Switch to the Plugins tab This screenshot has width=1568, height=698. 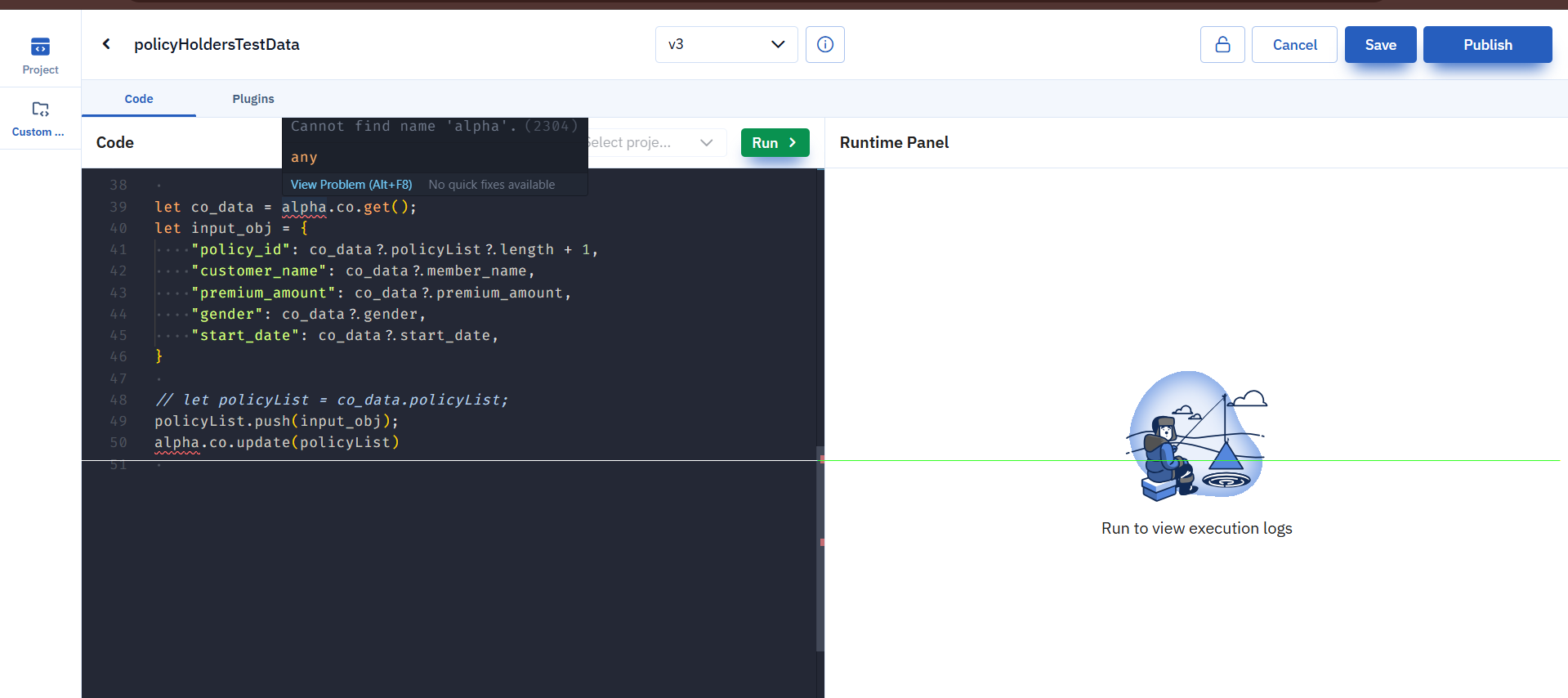(x=253, y=99)
